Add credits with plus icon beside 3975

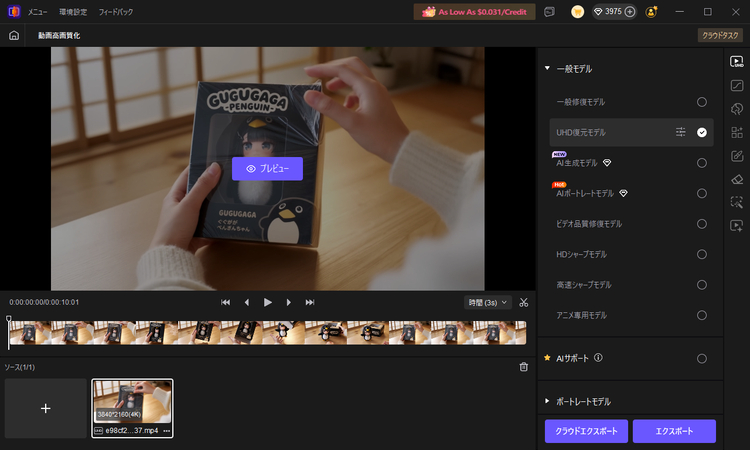pyautogui.click(x=630, y=11)
